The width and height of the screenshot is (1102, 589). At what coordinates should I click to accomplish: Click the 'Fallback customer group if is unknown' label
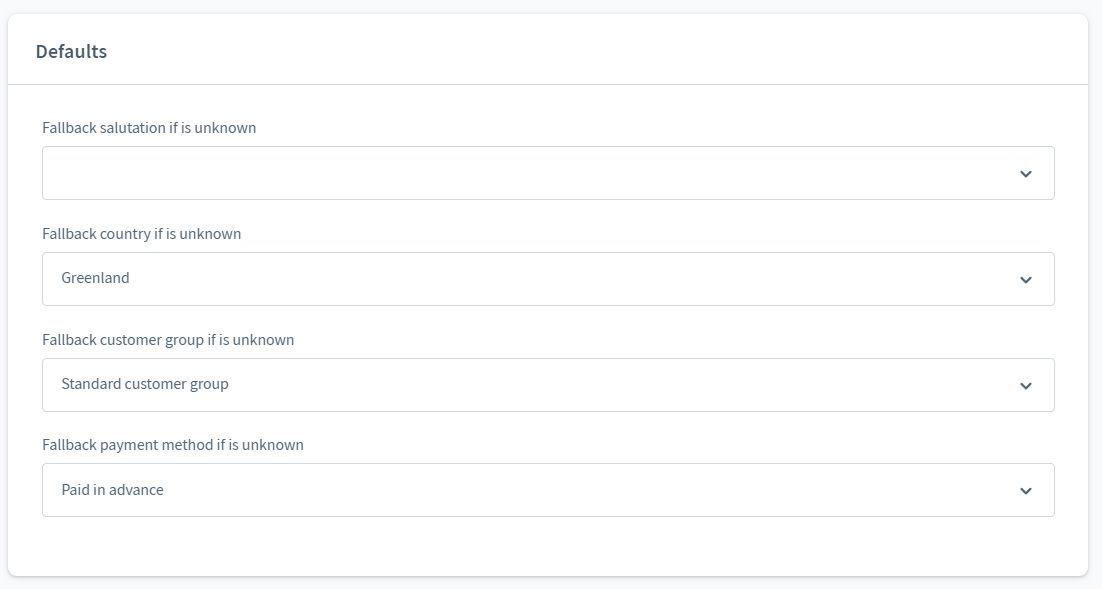tap(168, 340)
